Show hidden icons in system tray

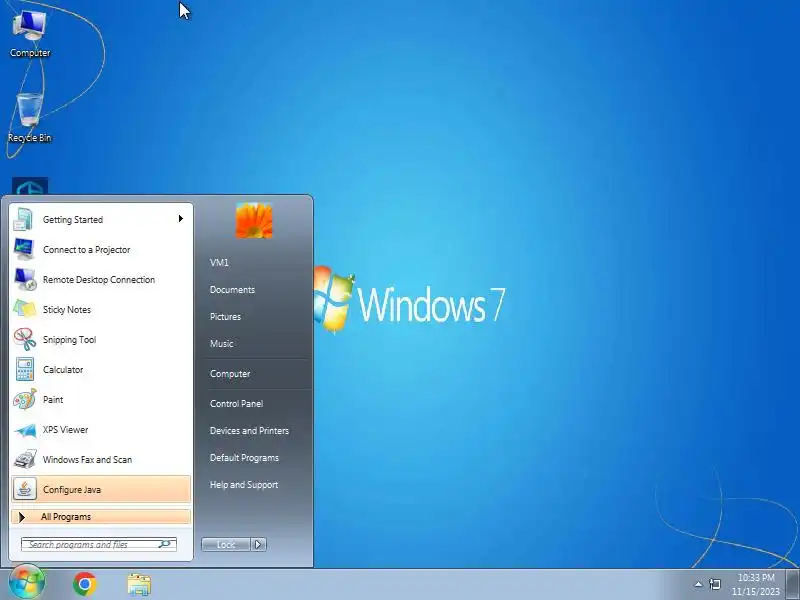click(698, 584)
